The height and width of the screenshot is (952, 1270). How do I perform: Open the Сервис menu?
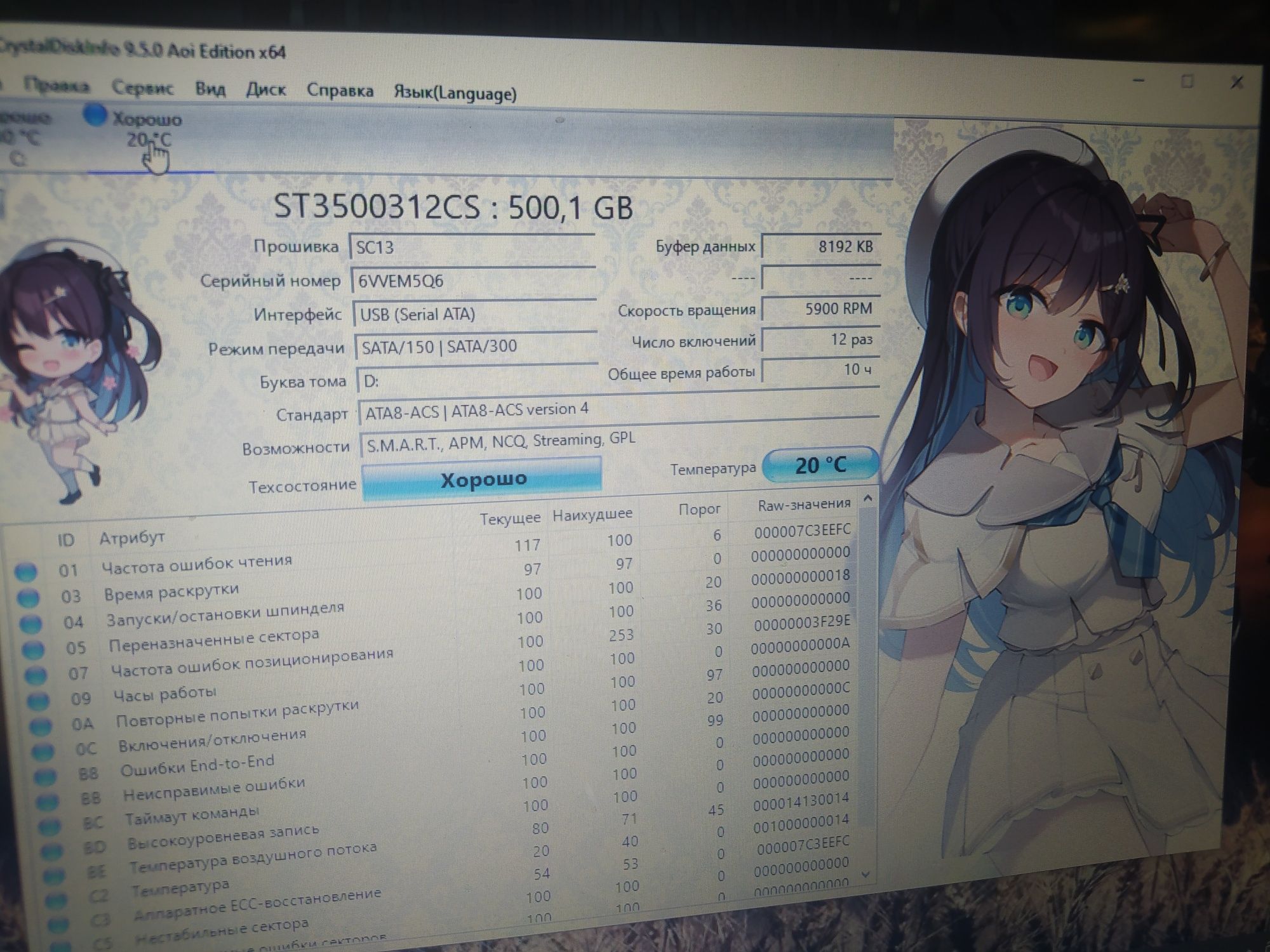(x=142, y=88)
